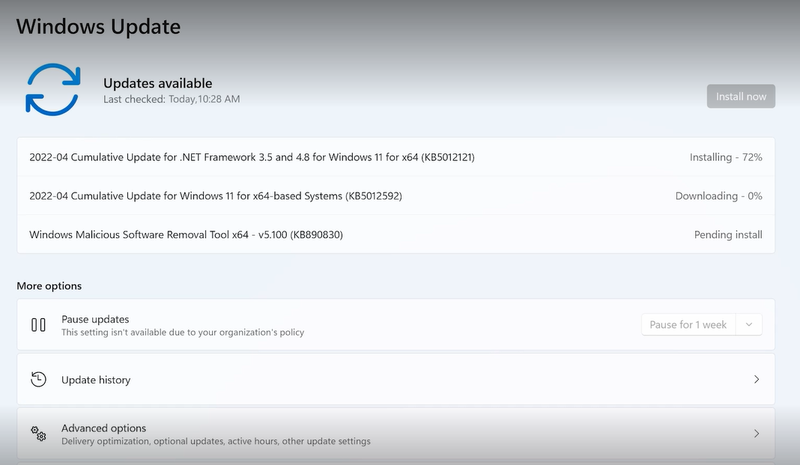Open the Advanced options row
Image resolution: width=800 pixels, height=465 pixels.
(x=396, y=434)
